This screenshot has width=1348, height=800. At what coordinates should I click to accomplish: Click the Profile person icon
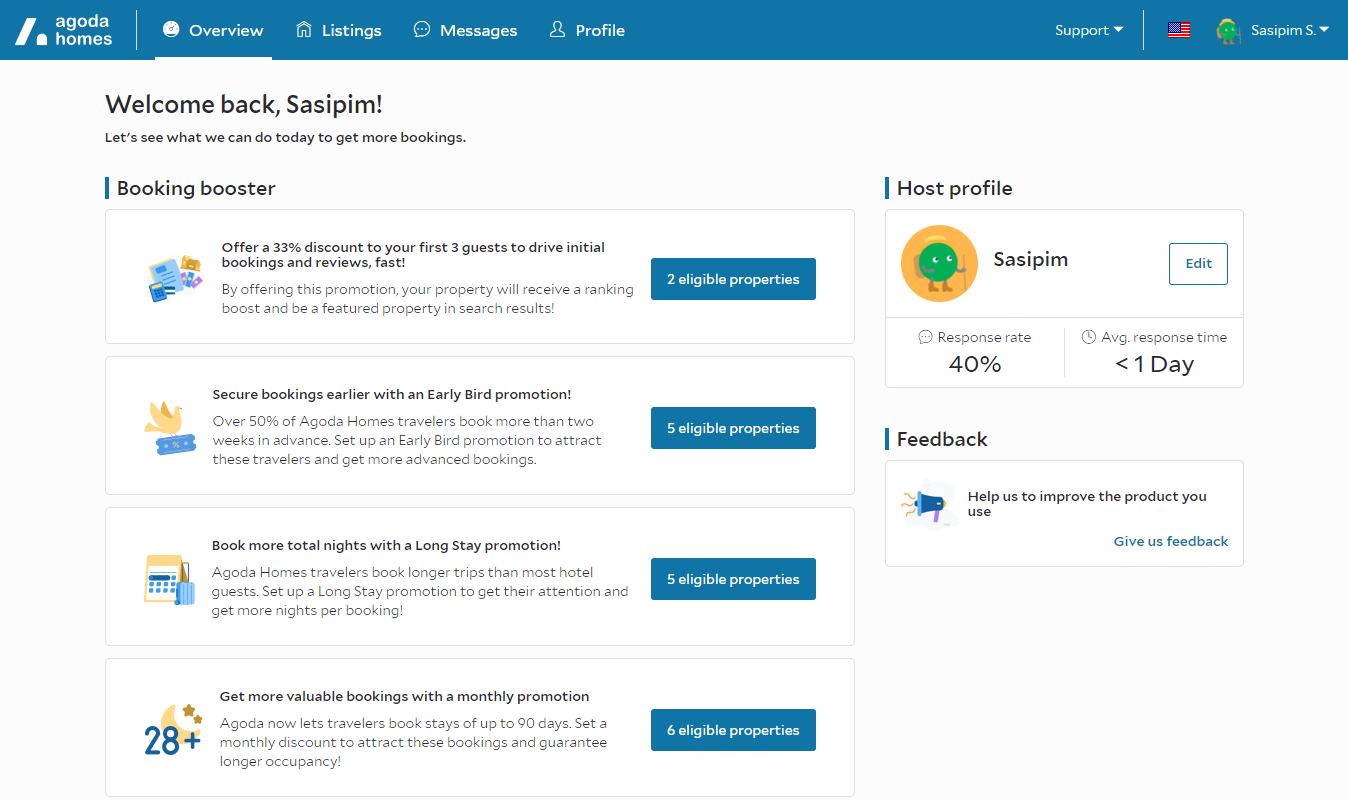coord(557,30)
